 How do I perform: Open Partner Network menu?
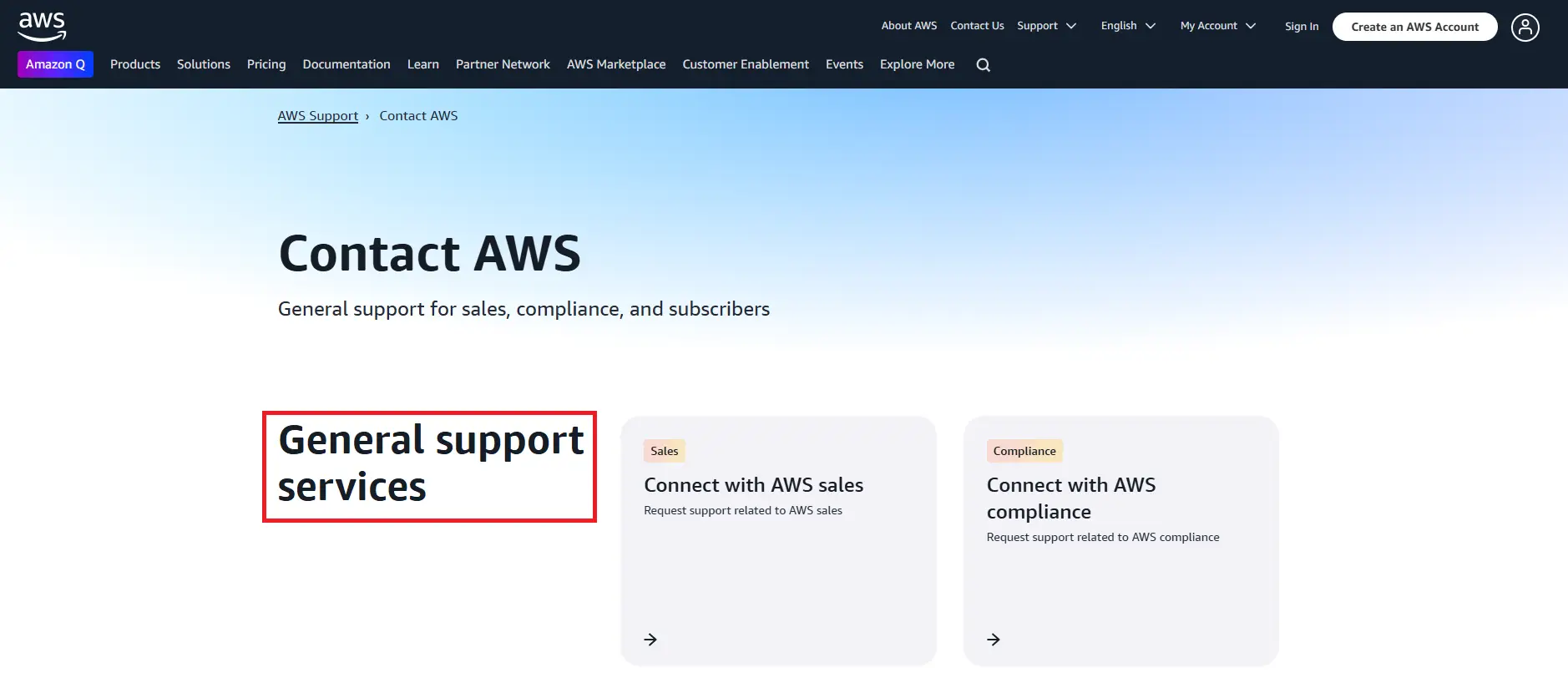pos(503,64)
